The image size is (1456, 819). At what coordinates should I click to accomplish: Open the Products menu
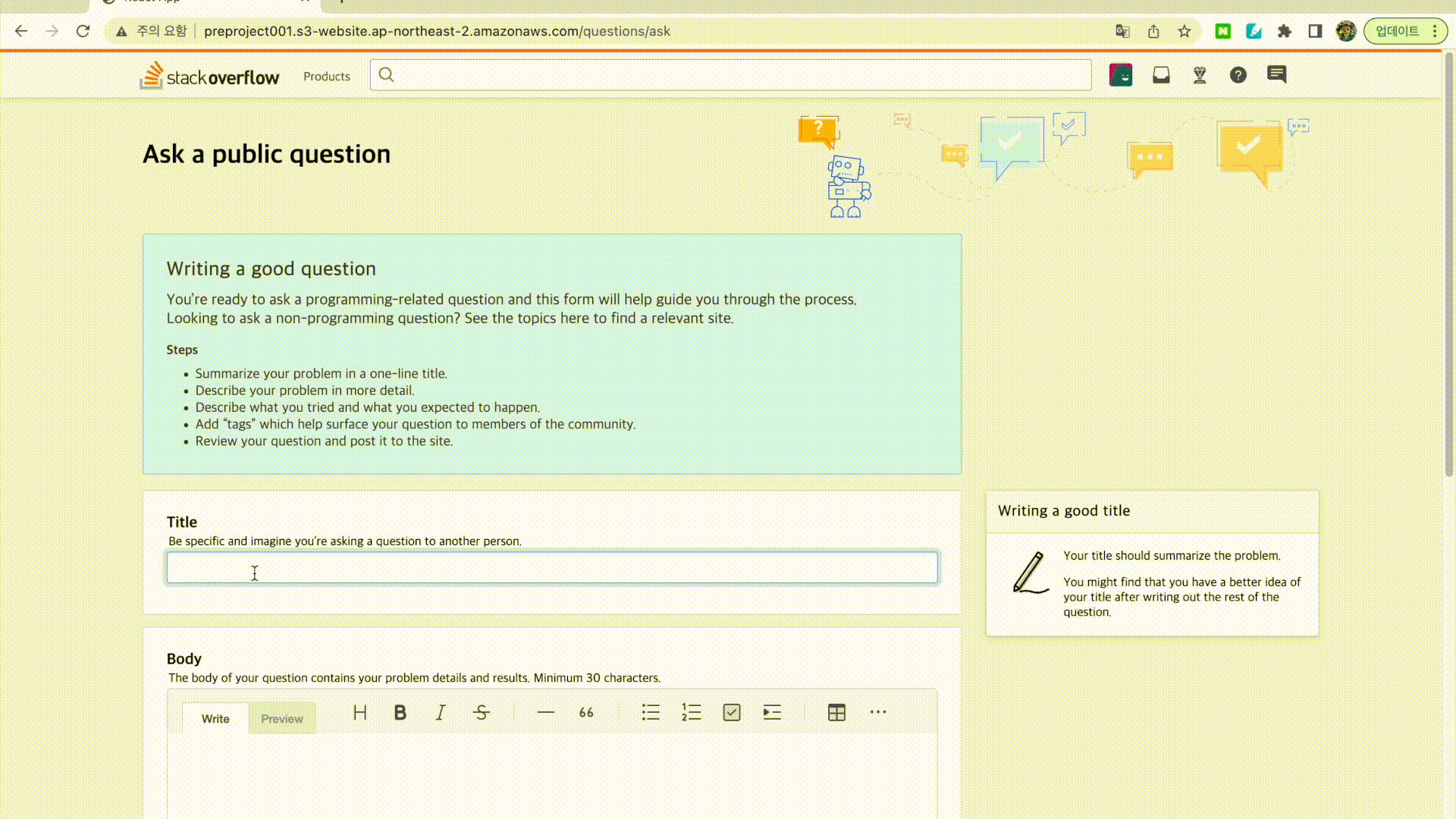point(327,76)
